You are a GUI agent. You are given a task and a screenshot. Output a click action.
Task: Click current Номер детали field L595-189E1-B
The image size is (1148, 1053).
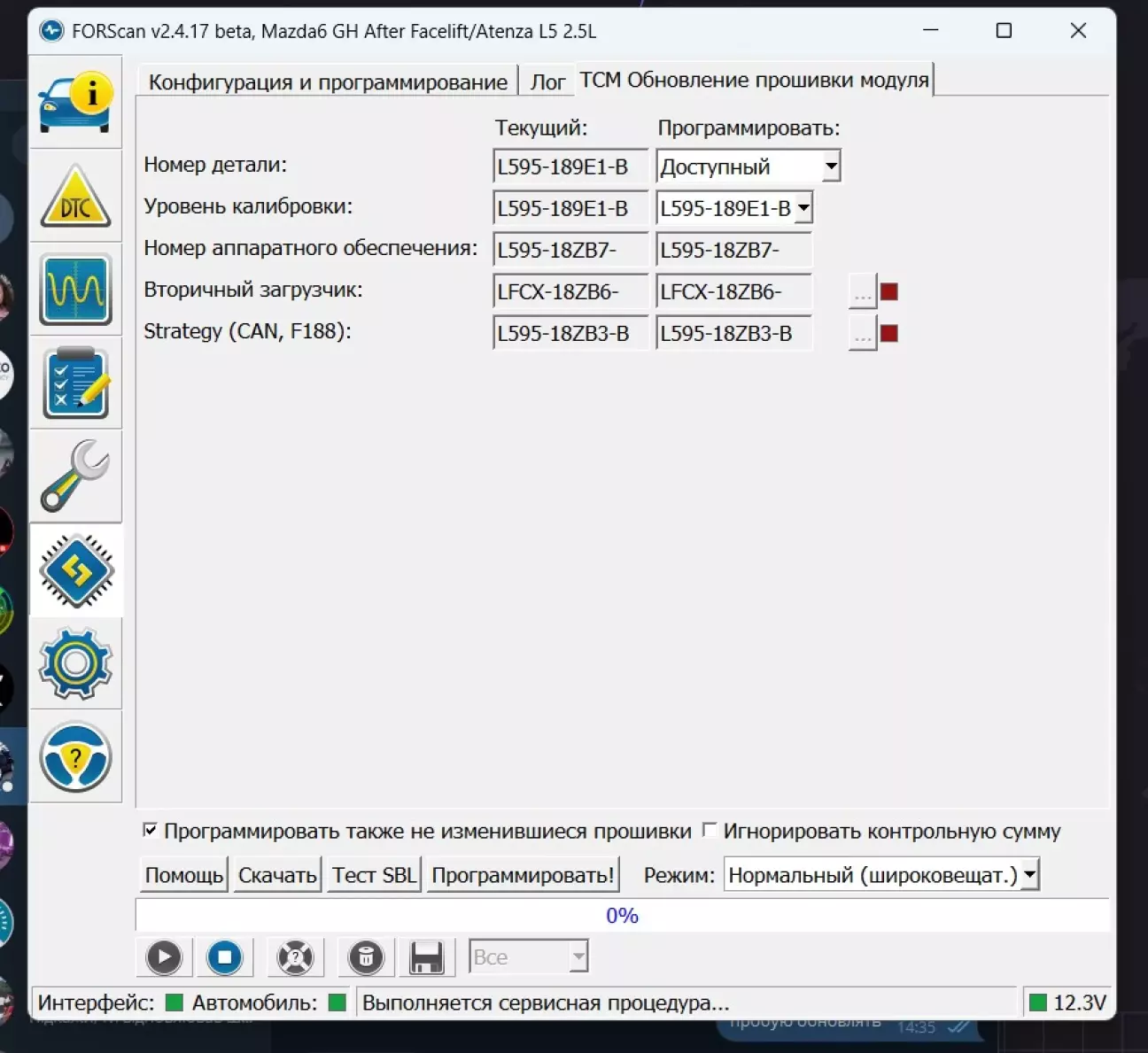point(570,166)
